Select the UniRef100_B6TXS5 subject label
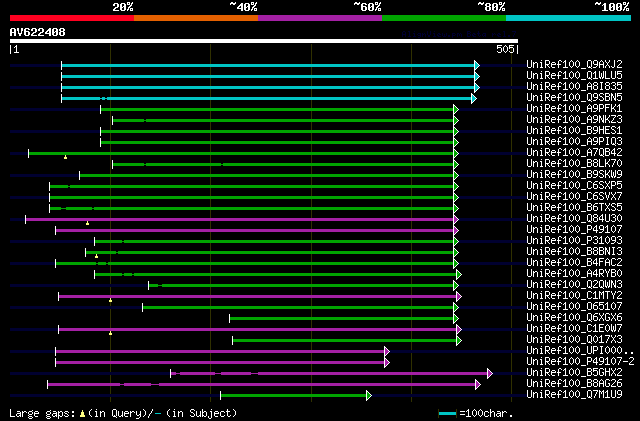The image size is (640, 421). coord(574,208)
